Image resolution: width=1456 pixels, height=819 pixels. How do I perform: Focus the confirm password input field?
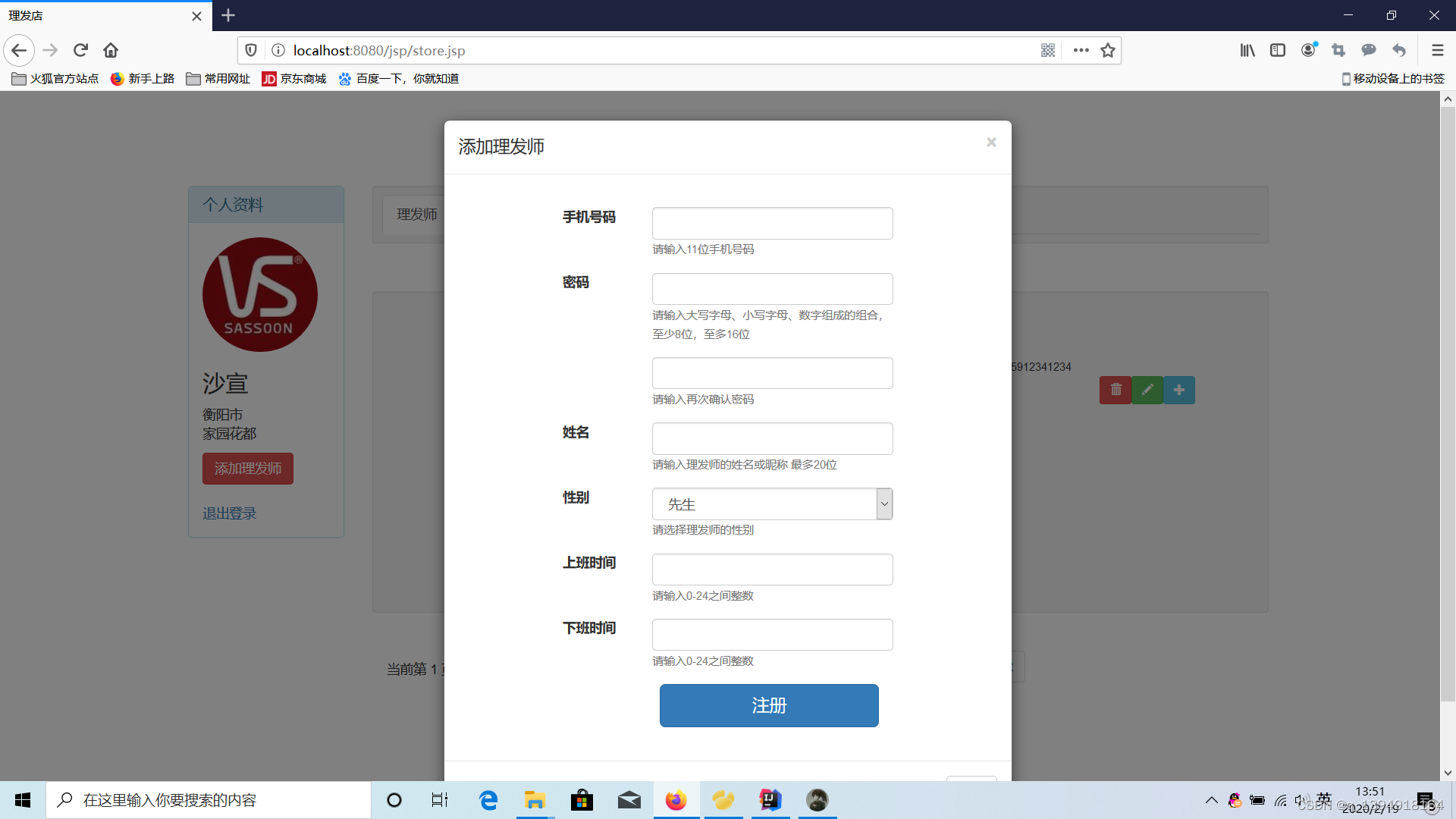coord(772,373)
